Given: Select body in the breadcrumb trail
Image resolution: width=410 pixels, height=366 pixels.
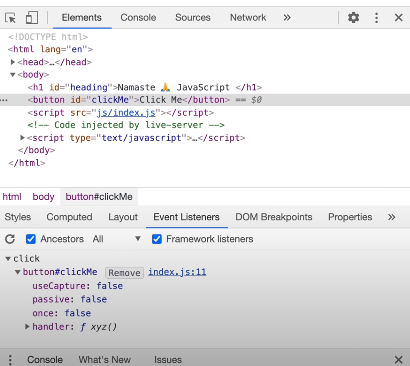Looking at the screenshot, I should [43, 197].
